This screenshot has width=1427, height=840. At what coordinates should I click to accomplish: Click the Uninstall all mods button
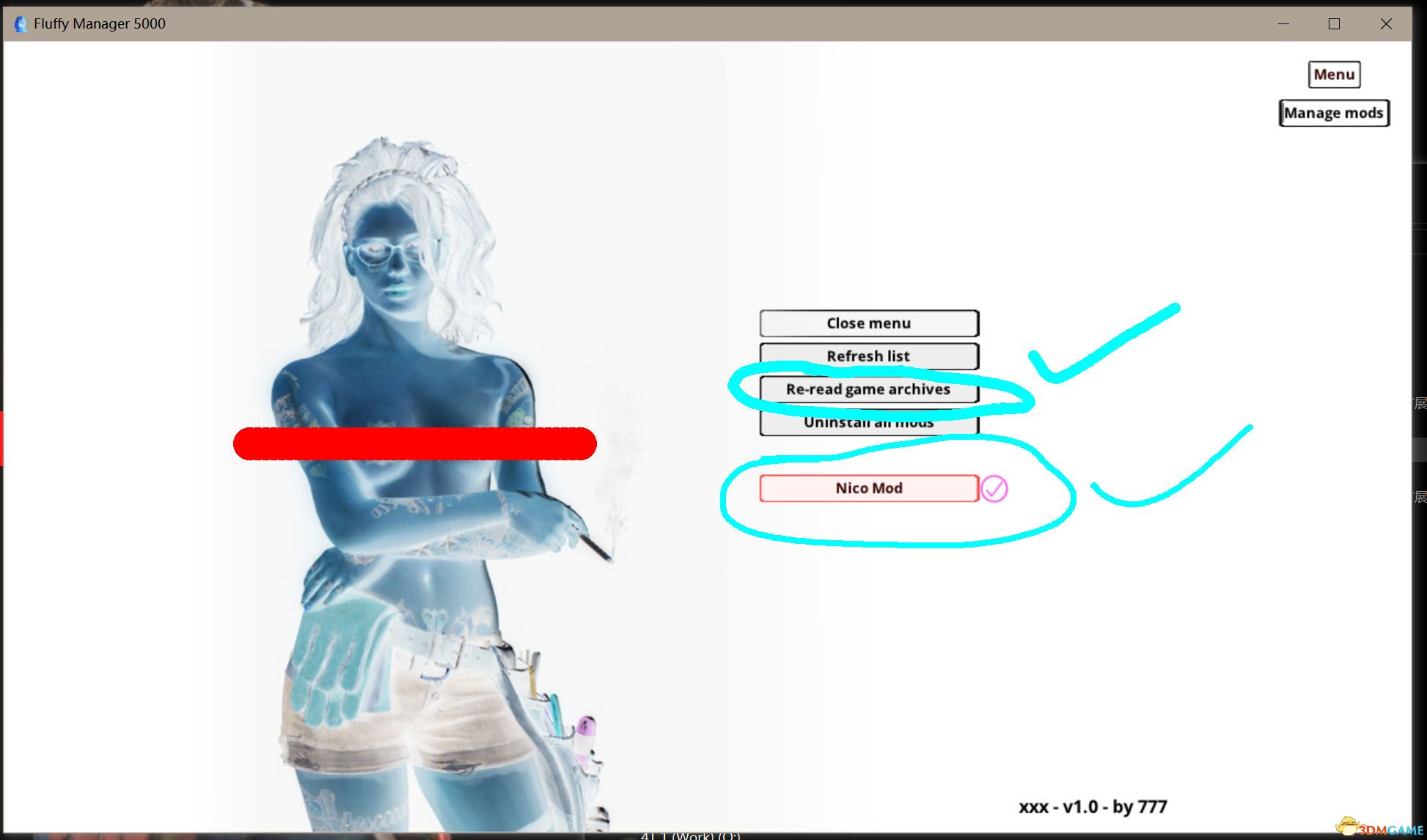pyautogui.click(x=868, y=424)
